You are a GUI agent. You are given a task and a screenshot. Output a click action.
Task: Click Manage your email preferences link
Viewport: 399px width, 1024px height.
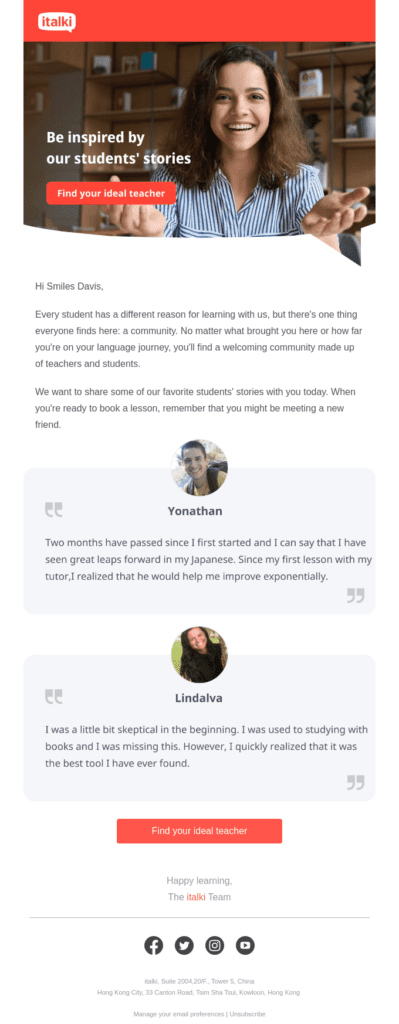point(179,1014)
